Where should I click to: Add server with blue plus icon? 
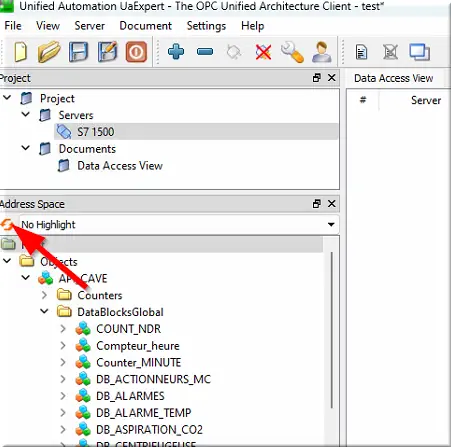176,52
